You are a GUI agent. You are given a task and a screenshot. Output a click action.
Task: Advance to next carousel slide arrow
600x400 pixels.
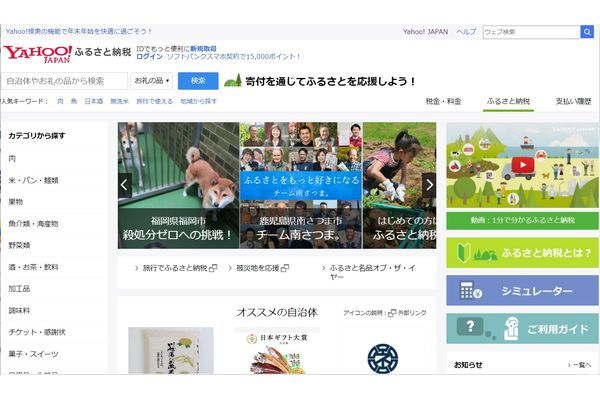[429, 185]
